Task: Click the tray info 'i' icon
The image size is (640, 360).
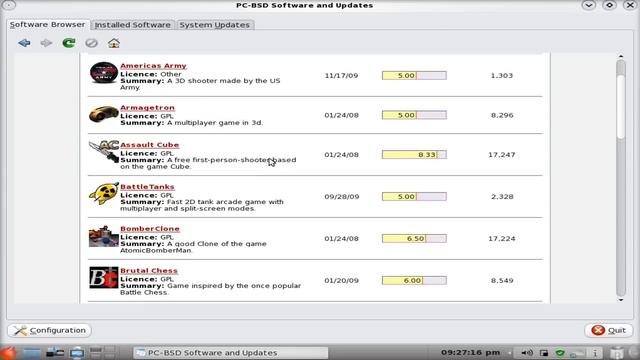Action: (x=595, y=353)
